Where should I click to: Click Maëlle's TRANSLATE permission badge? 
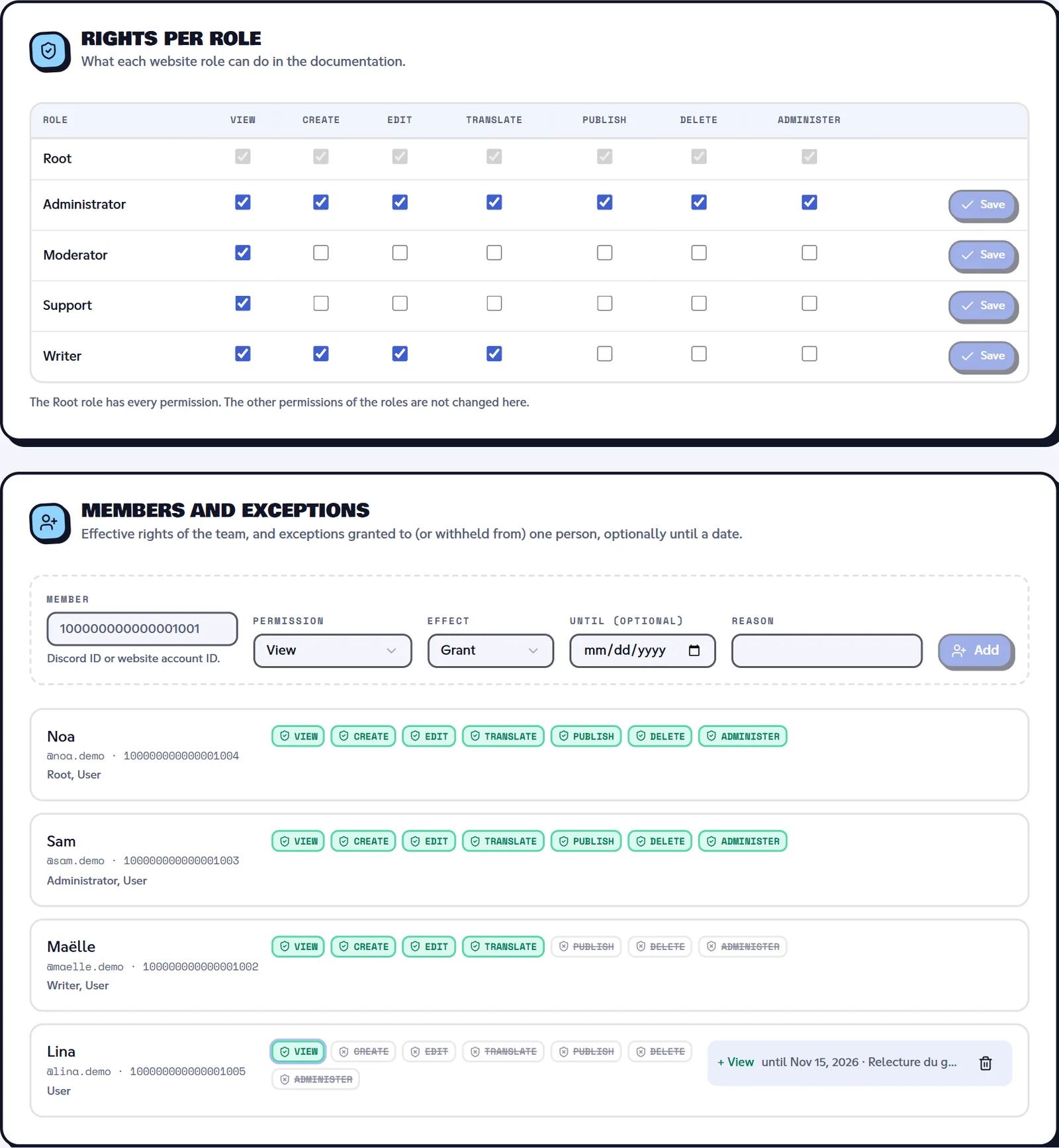pos(503,947)
